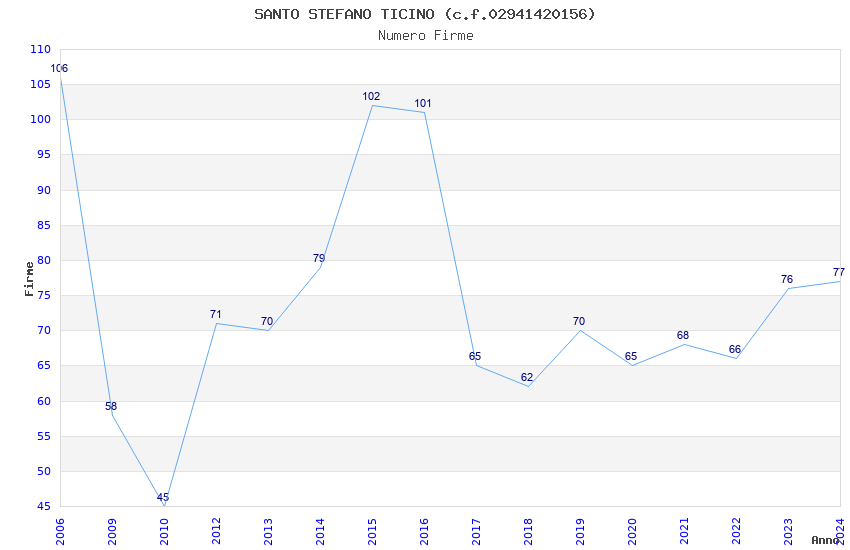Click the x-axis year label 2013

(268, 532)
